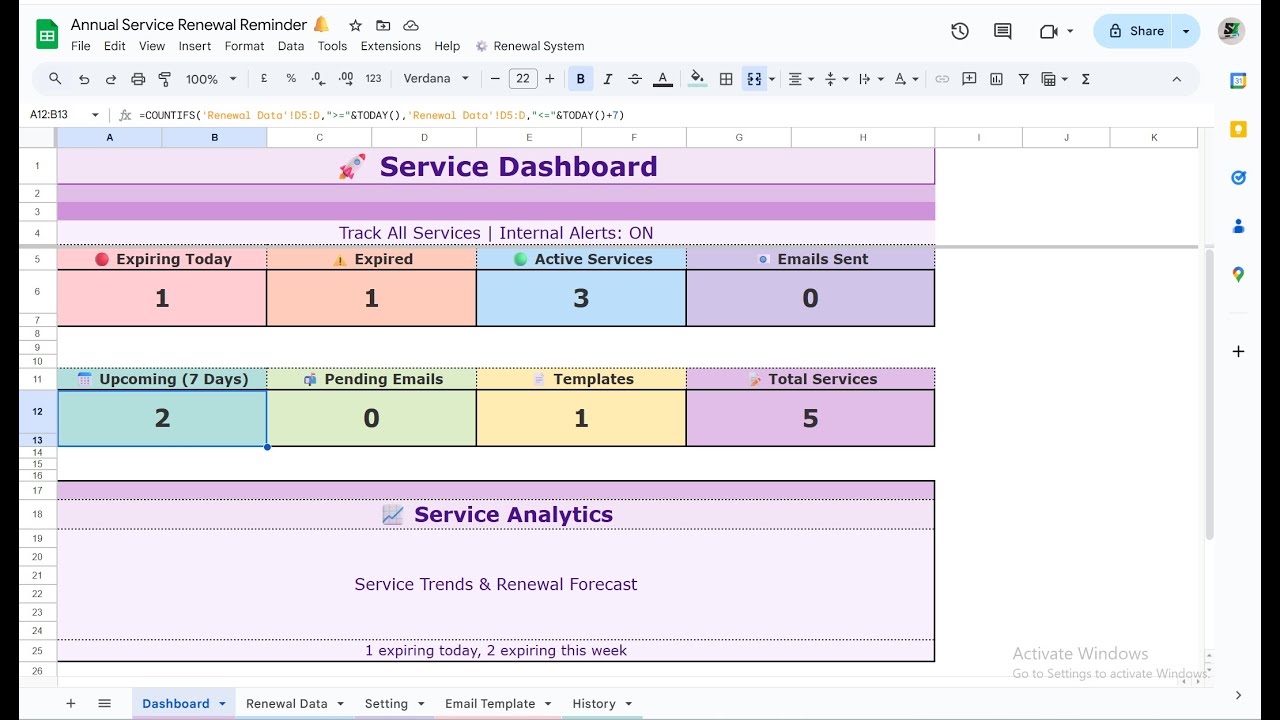The width and height of the screenshot is (1280, 720).
Task: Open more number formats 123 icon
Action: coord(373,79)
